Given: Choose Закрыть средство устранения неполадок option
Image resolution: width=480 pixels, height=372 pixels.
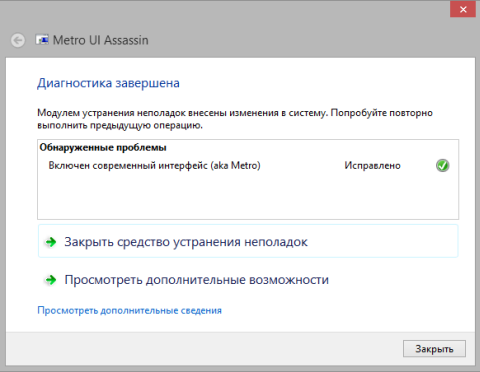Looking at the screenshot, I should (248, 241).
